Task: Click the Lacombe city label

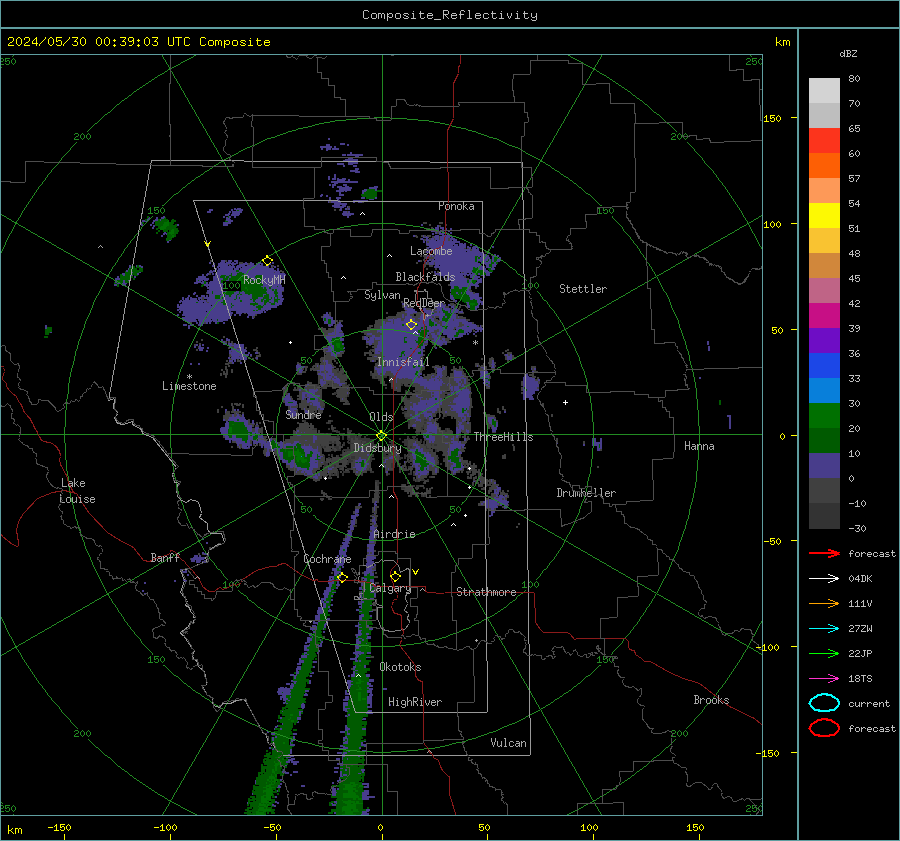Action: [x=431, y=251]
